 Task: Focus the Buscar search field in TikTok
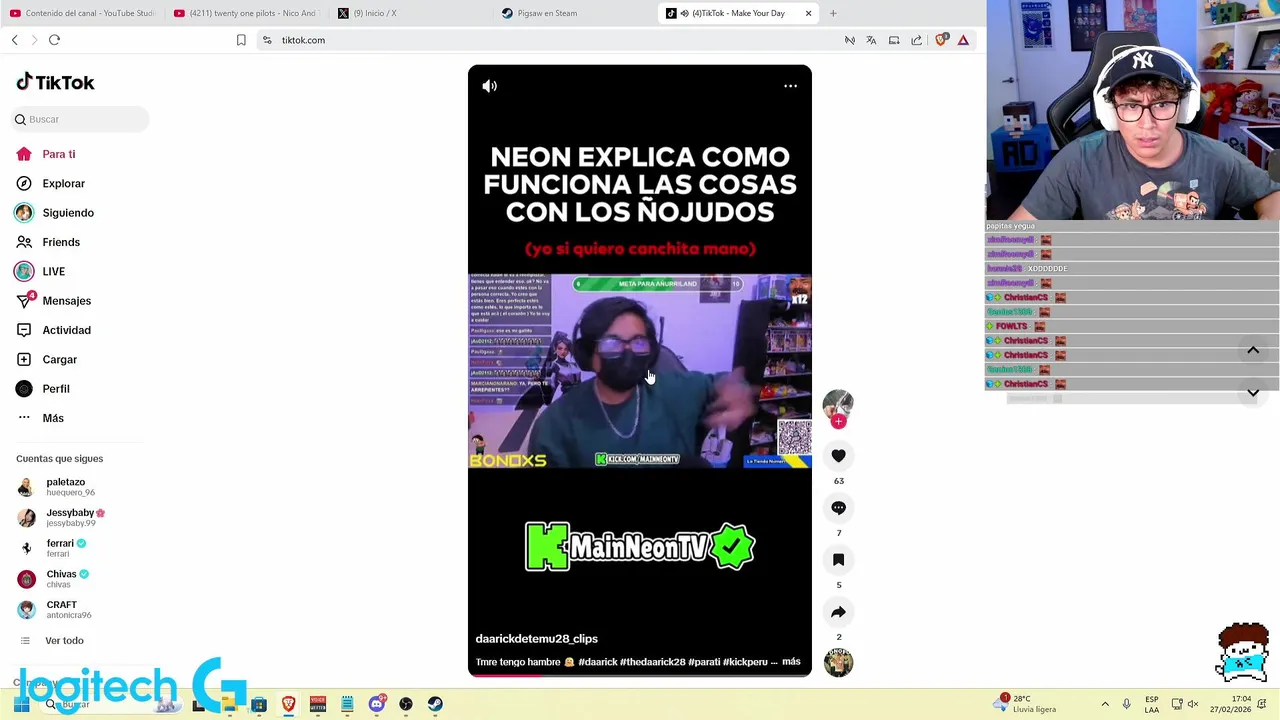(x=81, y=120)
